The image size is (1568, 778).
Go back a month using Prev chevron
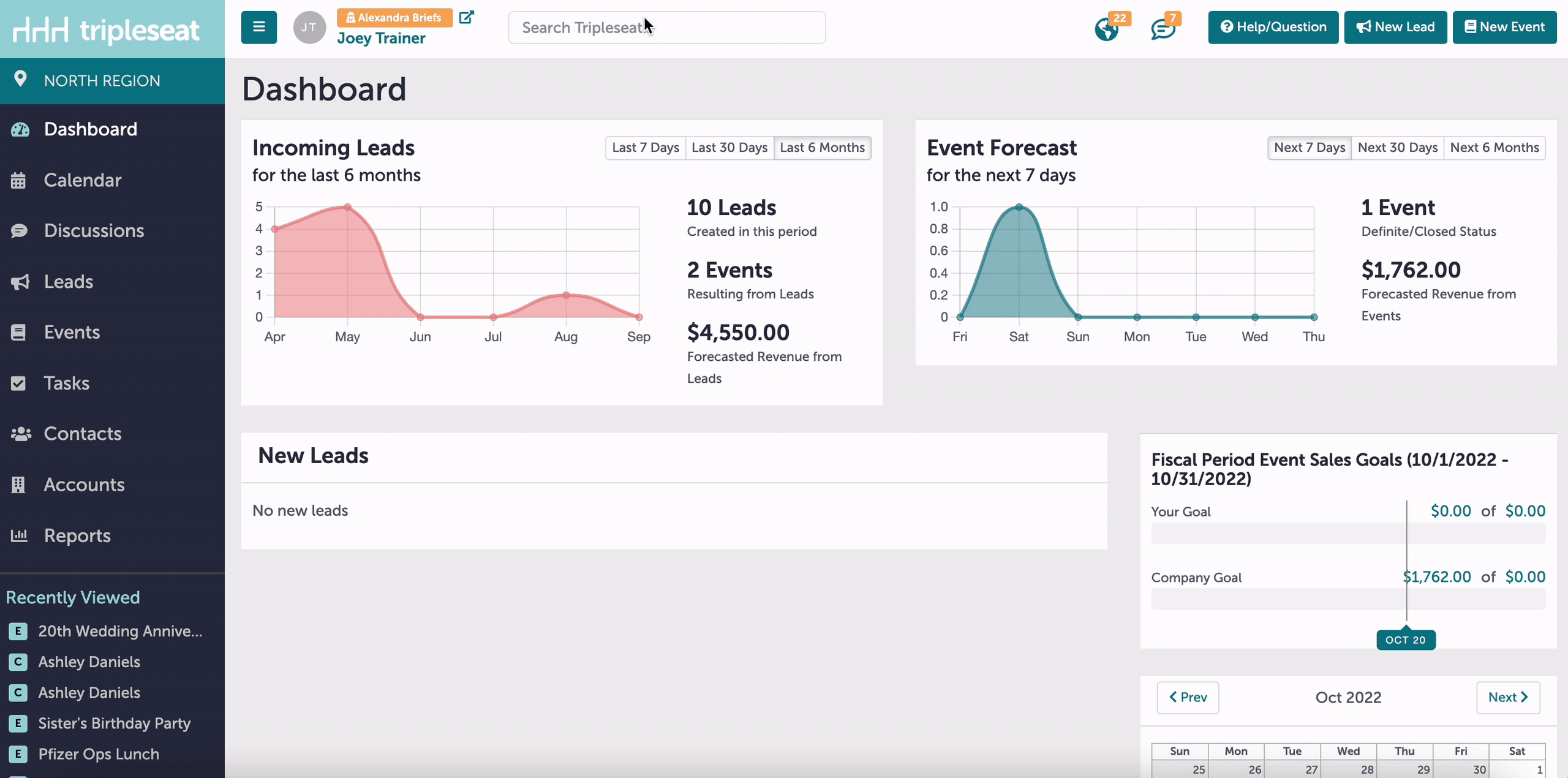click(x=1187, y=697)
